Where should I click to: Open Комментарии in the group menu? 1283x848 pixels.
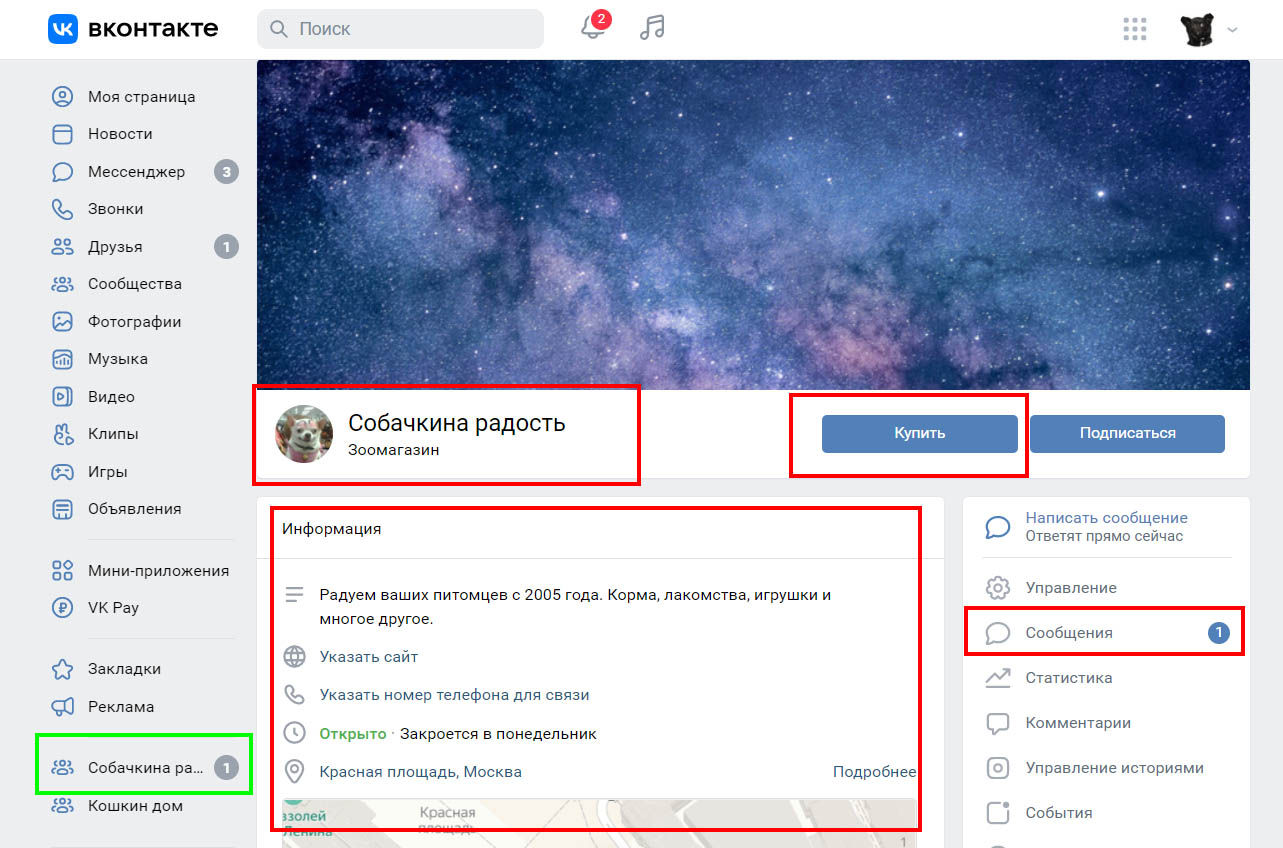click(1078, 723)
